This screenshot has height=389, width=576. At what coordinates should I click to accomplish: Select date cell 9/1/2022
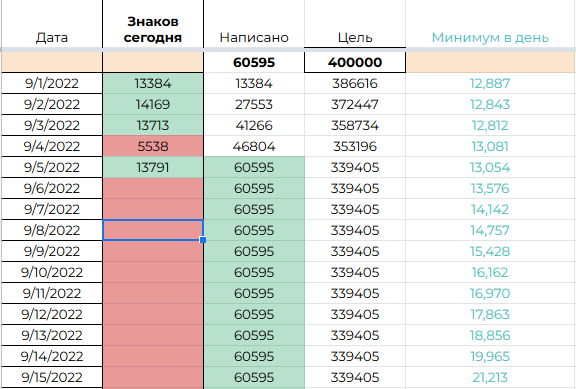point(52,83)
